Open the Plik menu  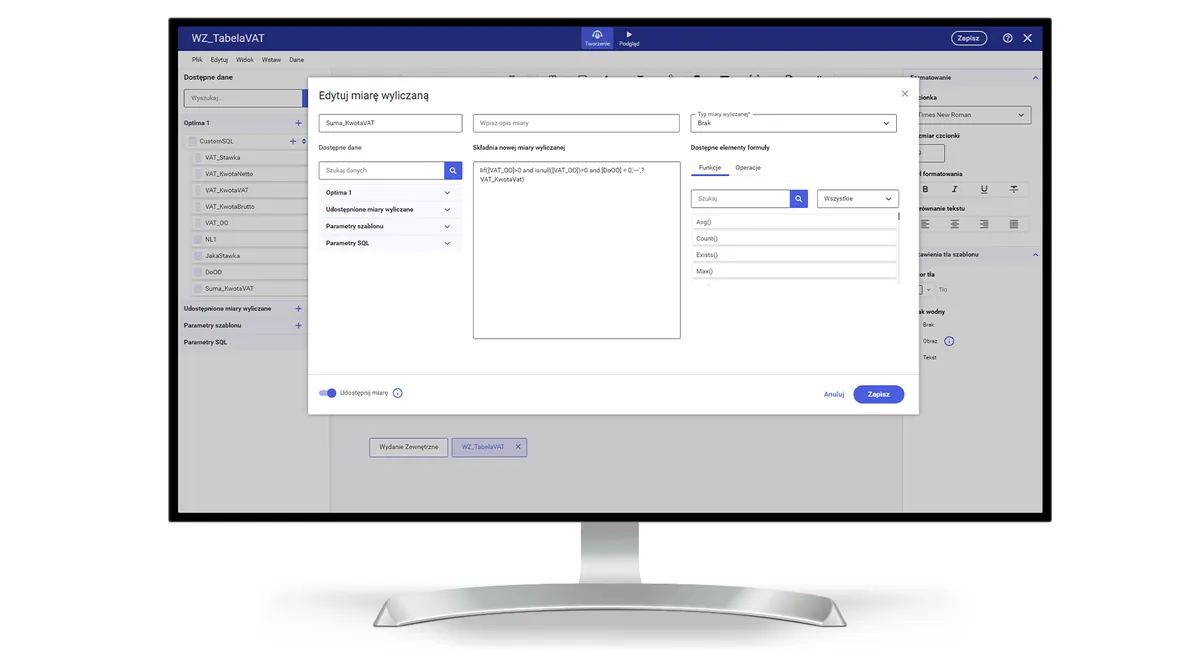tap(197, 60)
